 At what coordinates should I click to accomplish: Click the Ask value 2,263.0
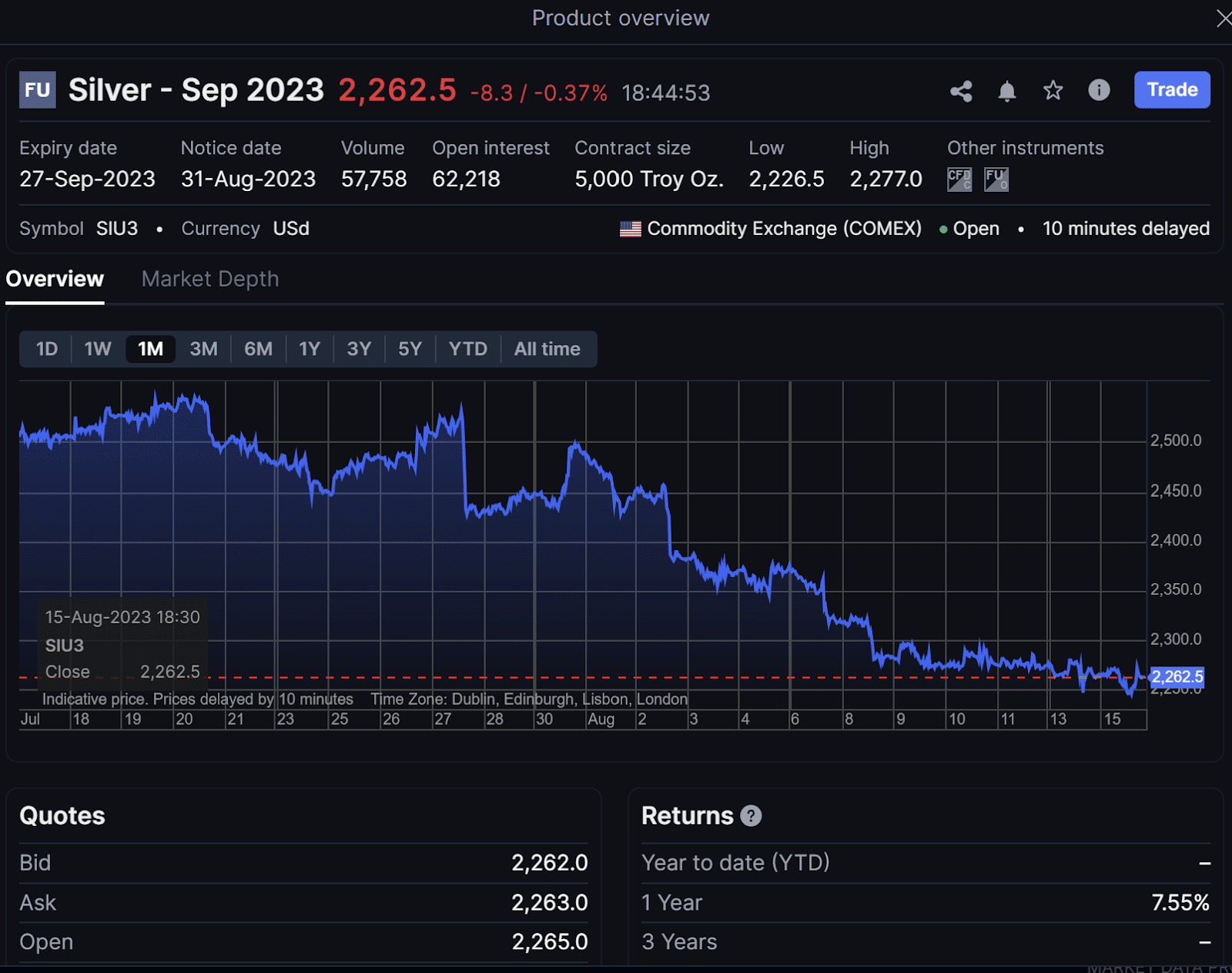[x=550, y=903]
